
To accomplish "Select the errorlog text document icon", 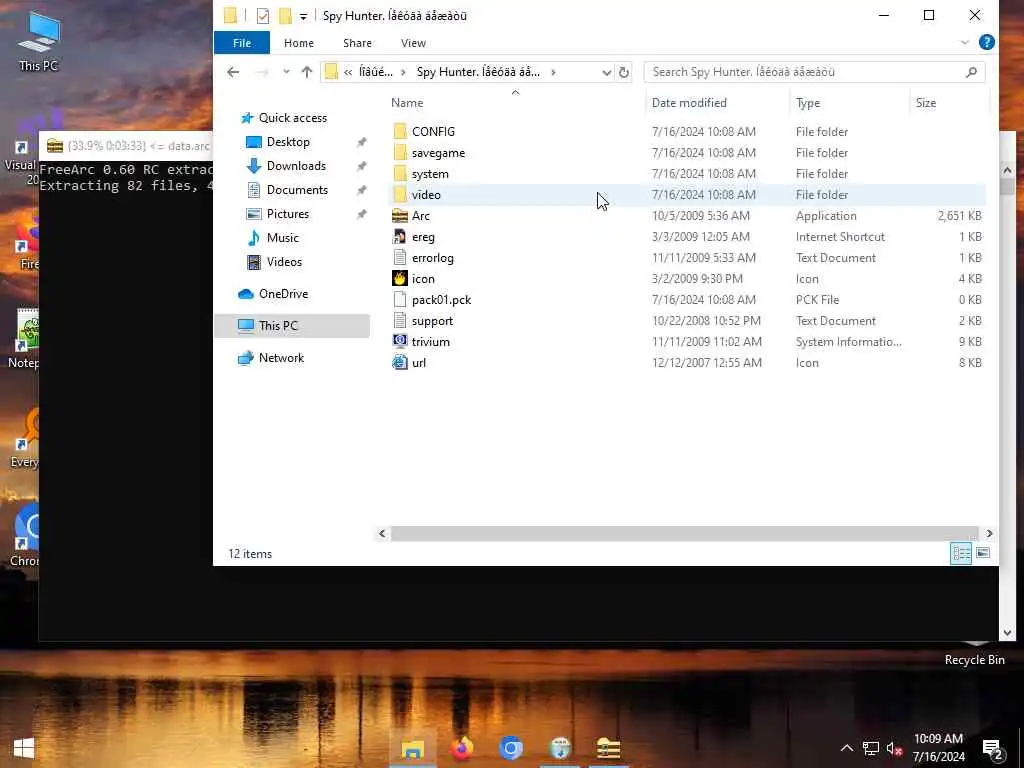I will point(400,257).
